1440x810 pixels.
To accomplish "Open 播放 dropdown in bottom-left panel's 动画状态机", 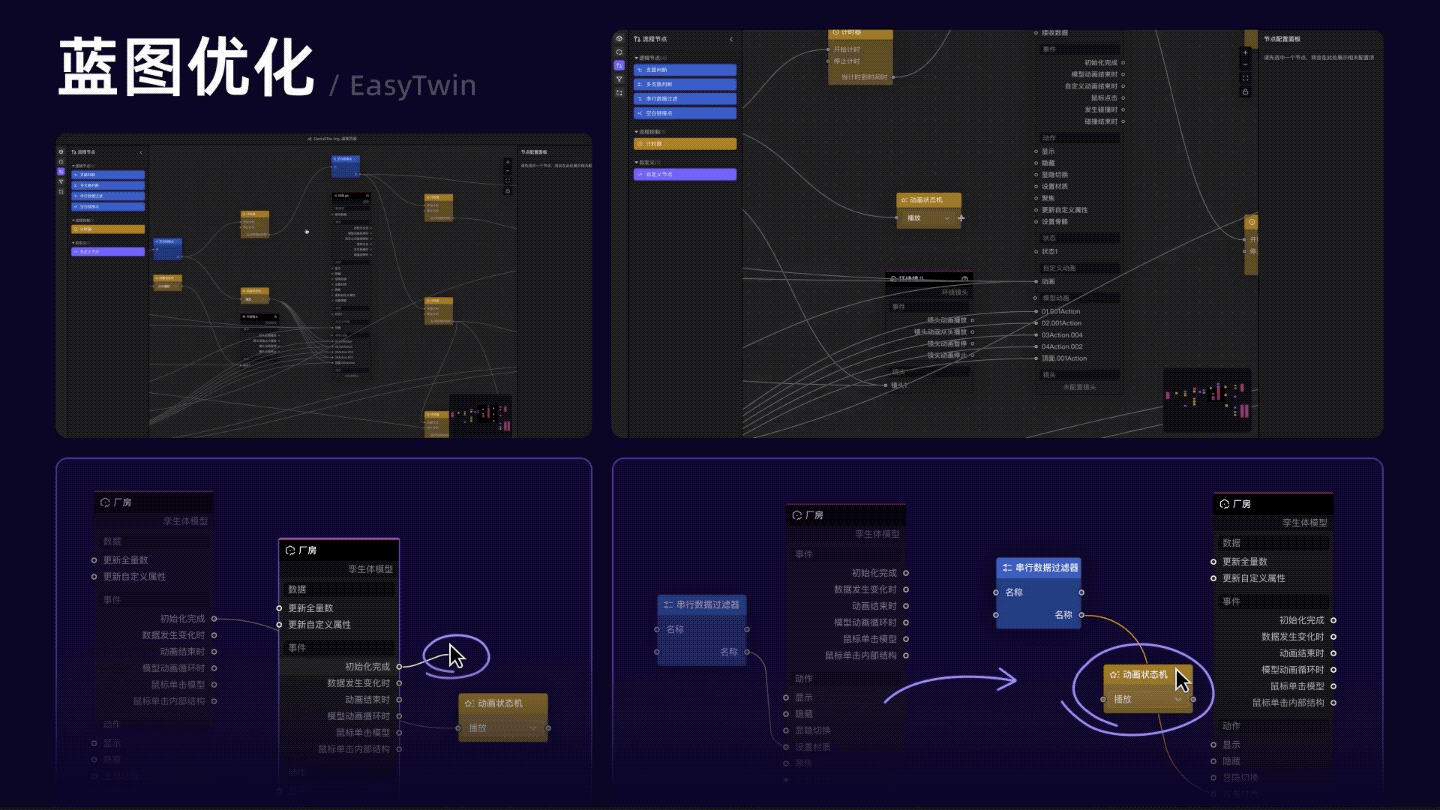I will click(x=503, y=728).
